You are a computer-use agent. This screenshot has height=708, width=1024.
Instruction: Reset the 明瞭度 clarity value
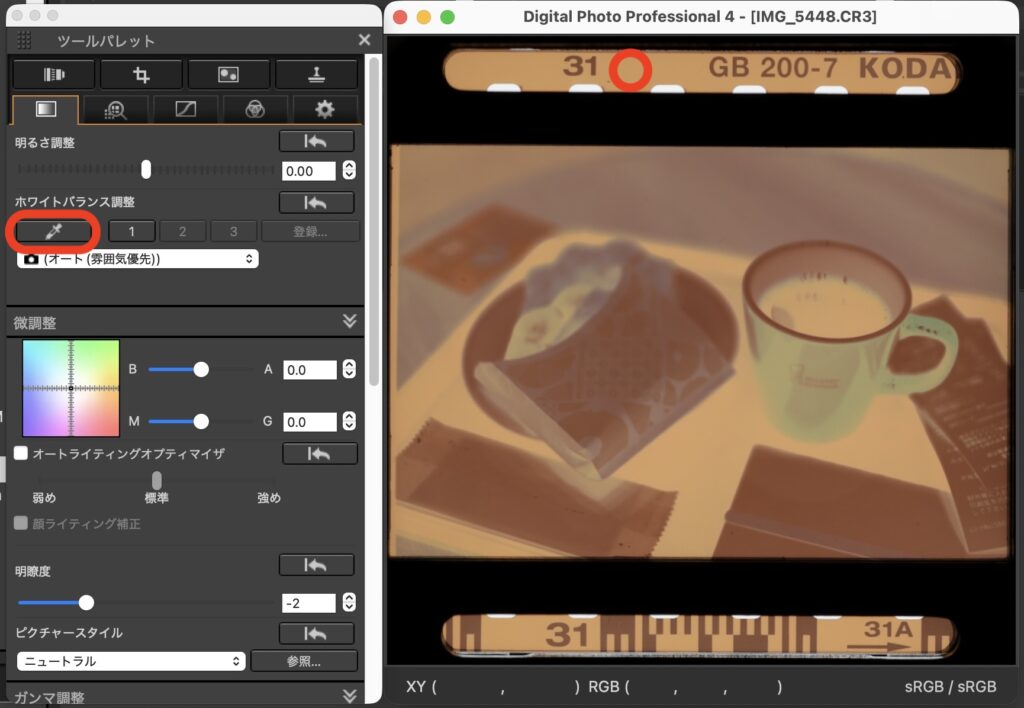tap(316, 565)
